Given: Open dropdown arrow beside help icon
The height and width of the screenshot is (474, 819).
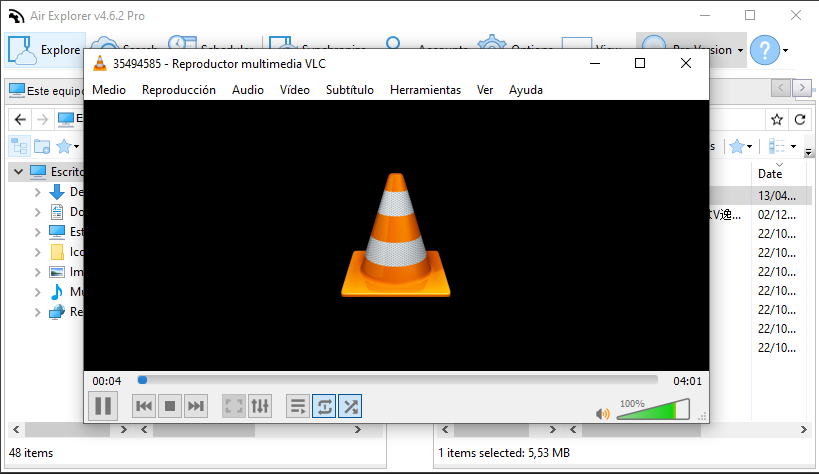Looking at the screenshot, I should click(785, 51).
